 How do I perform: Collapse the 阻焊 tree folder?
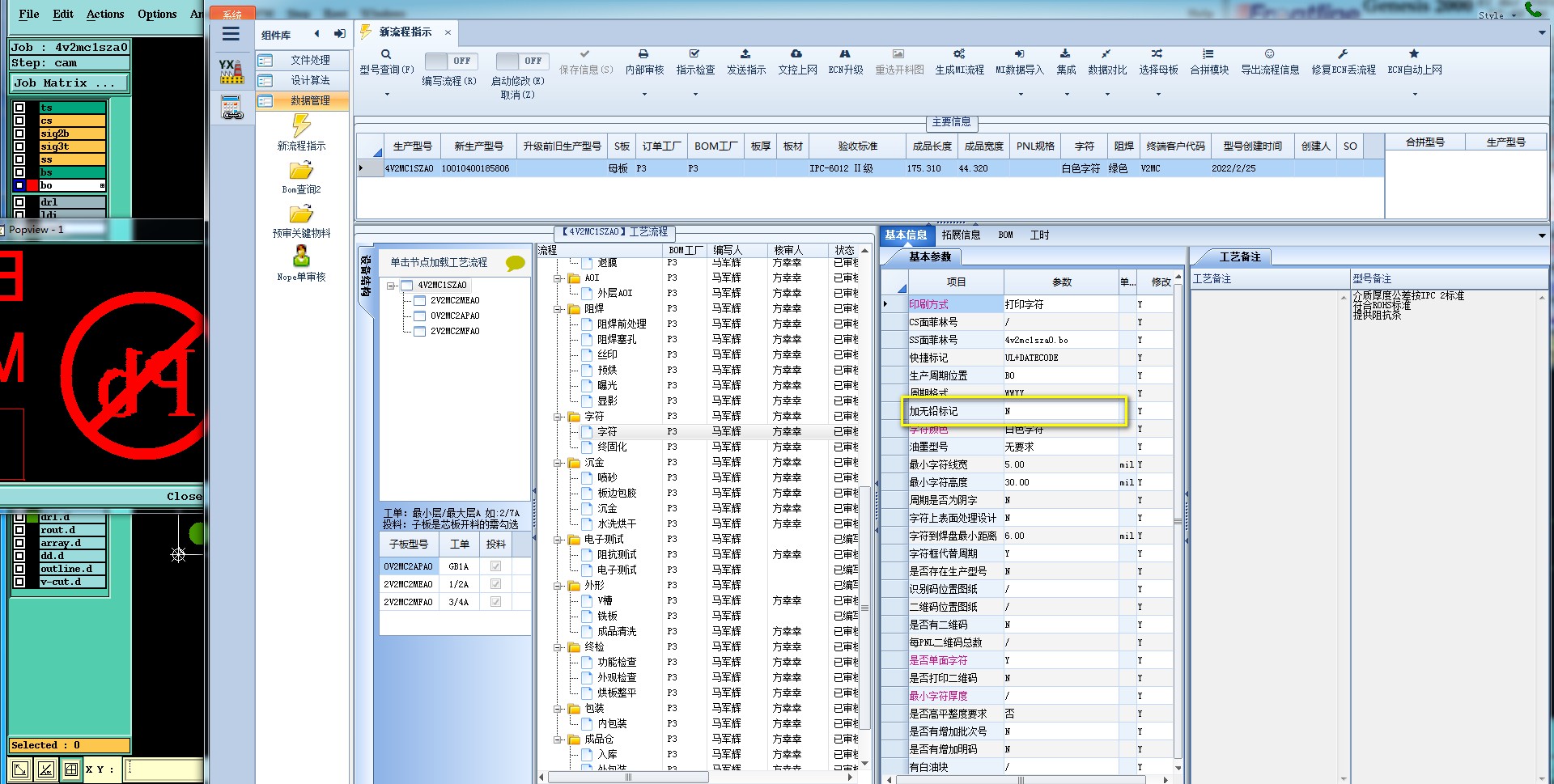coord(558,309)
